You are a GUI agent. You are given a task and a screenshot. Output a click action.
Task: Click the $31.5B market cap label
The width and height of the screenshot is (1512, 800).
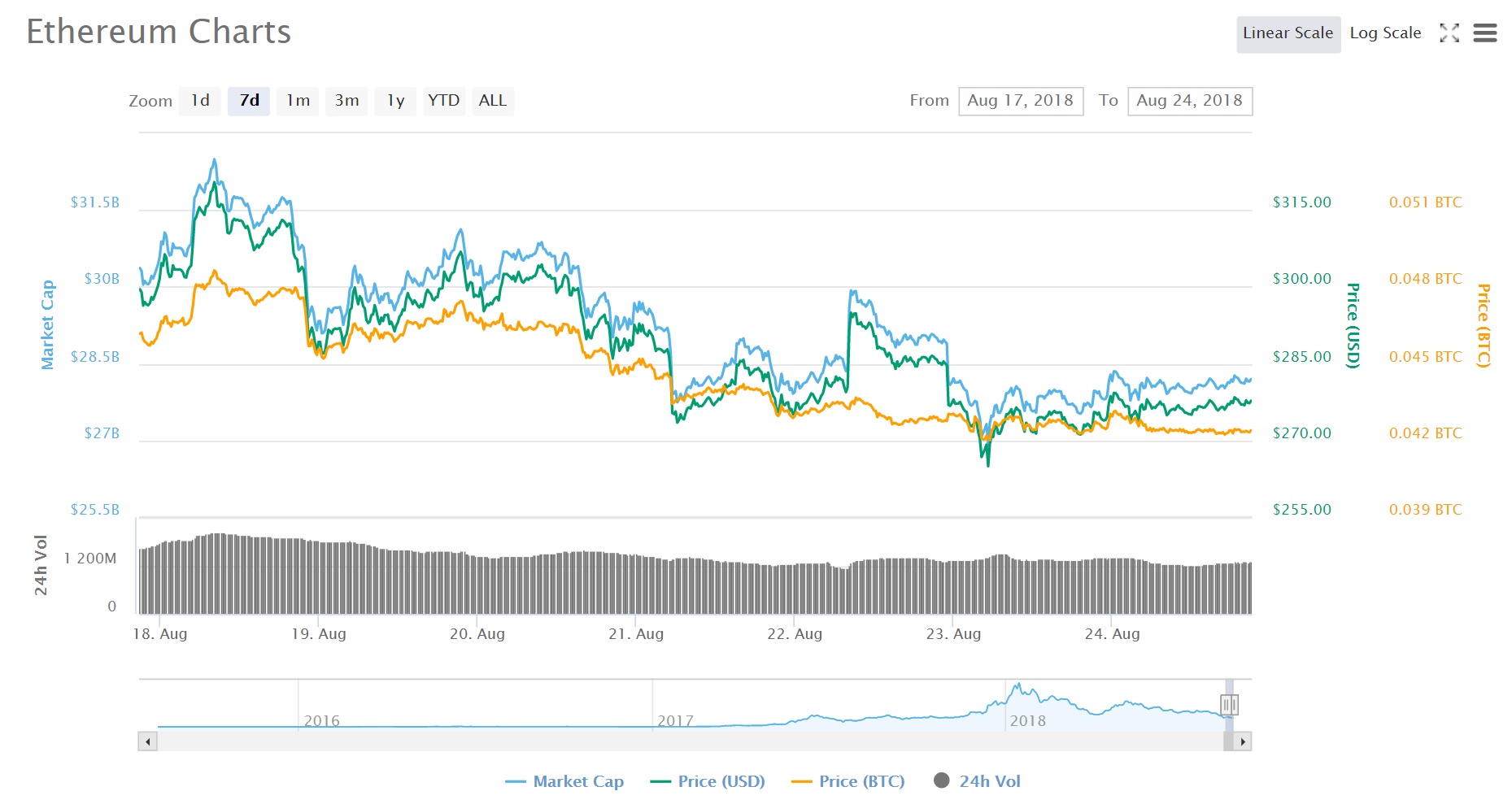pos(95,202)
